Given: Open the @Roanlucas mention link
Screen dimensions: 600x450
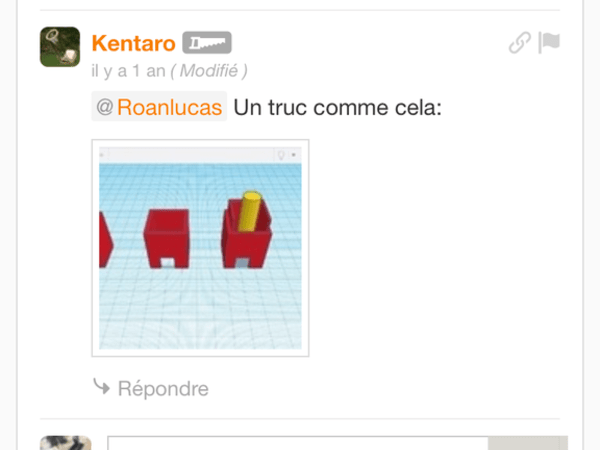Looking at the screenshot, I should click(159, 107).
